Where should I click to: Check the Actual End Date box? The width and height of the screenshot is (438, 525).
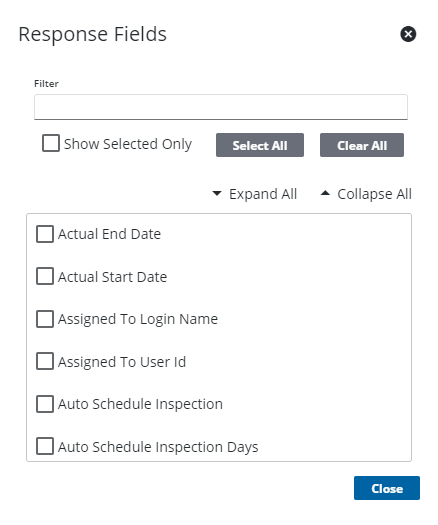(45, 234)
